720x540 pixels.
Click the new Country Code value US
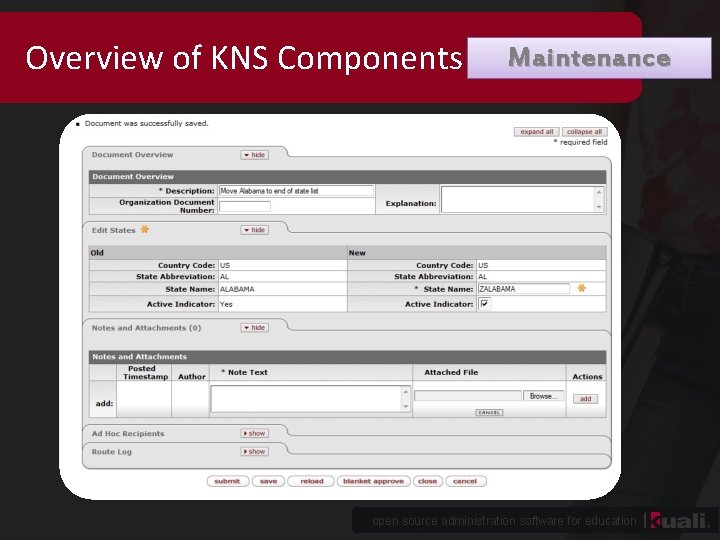click(483, 265)
